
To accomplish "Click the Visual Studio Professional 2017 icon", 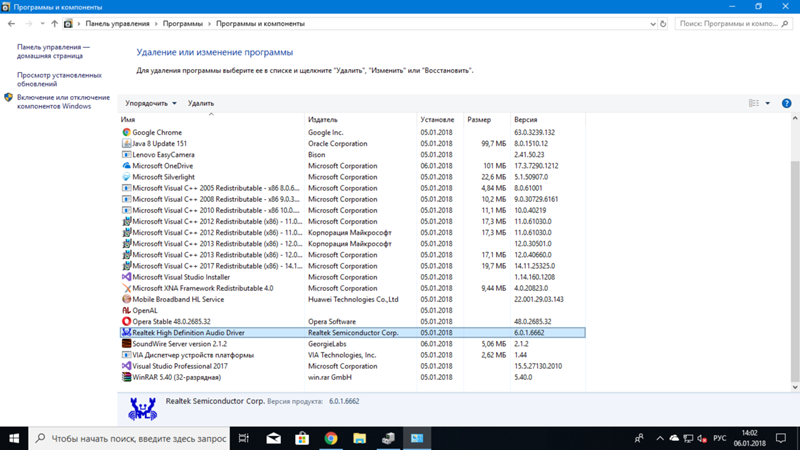I will [126, 366].
